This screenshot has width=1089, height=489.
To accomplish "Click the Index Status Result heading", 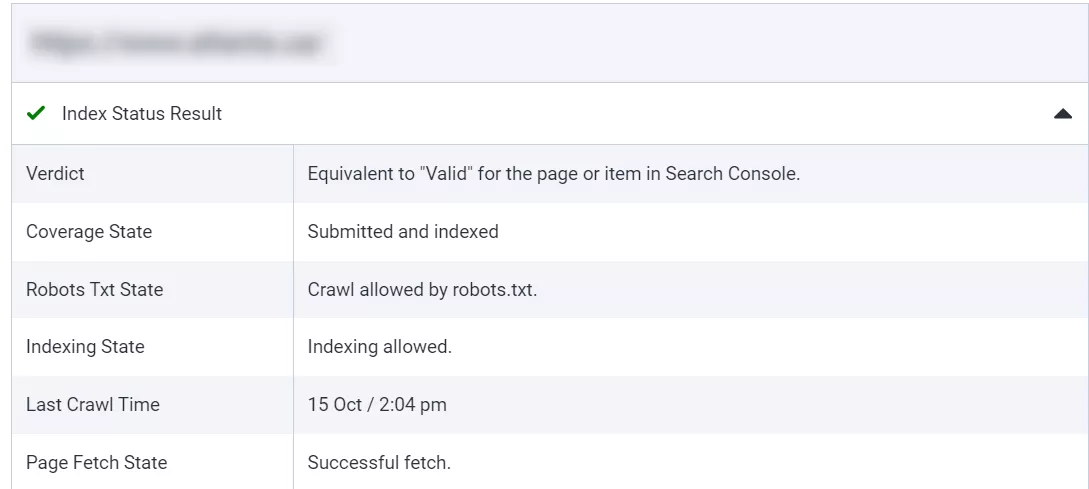I will pyautogui.click(x=142, y=114).
